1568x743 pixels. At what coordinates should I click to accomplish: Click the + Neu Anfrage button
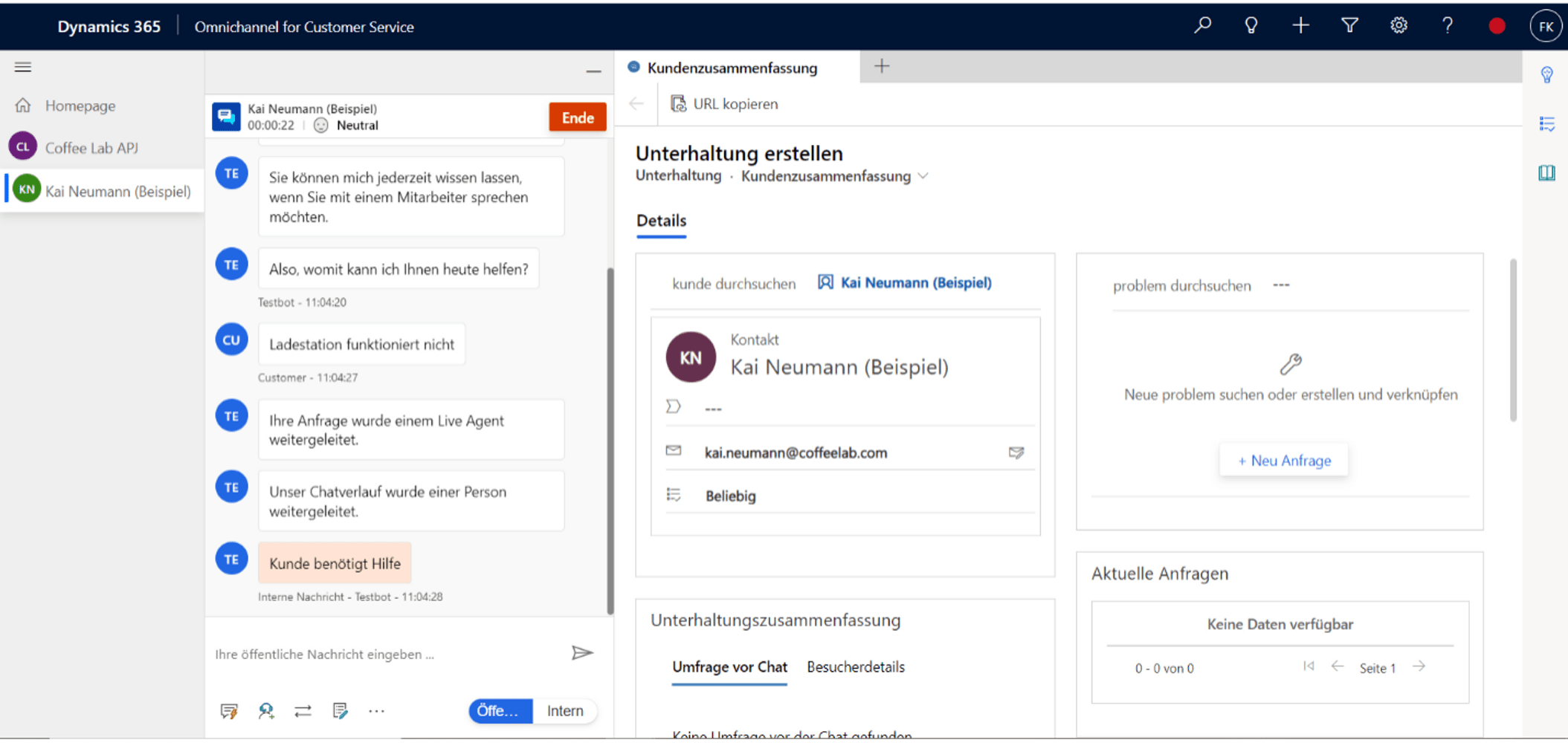pyautogui.click(x=1284, y=461)
